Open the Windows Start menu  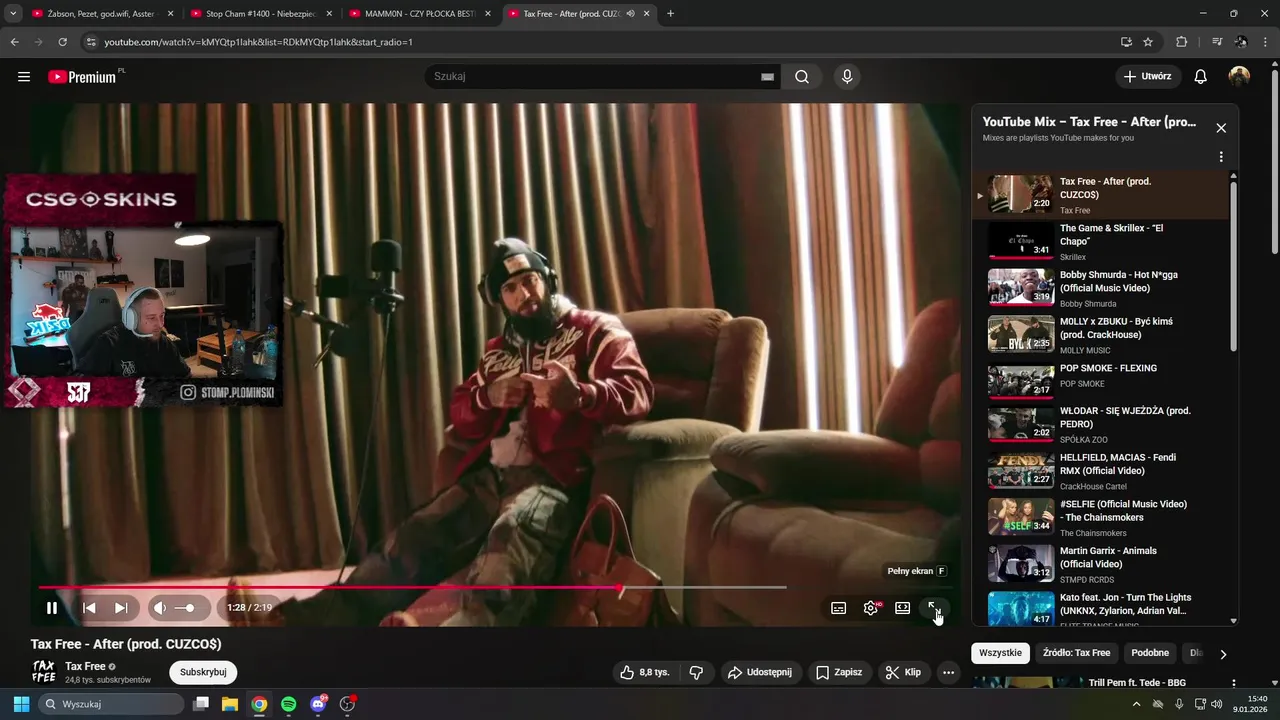(21, 704)
